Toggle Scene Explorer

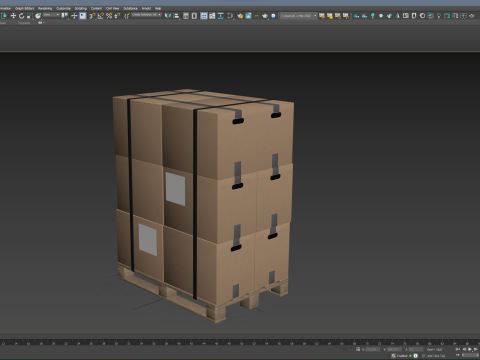(186, 16)
